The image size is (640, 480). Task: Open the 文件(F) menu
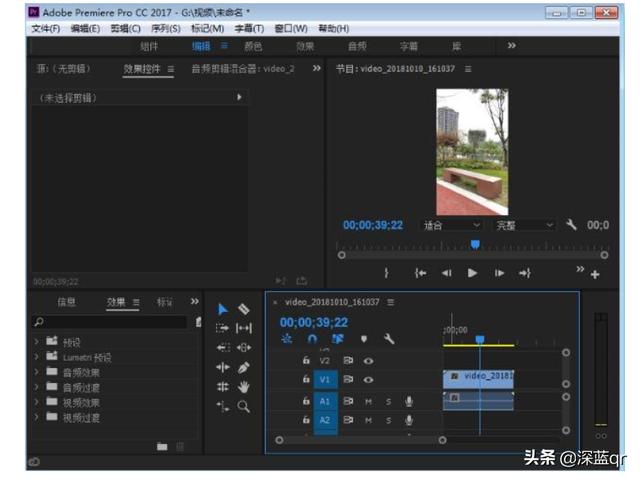pyautogui.click(x=46, y=29)
